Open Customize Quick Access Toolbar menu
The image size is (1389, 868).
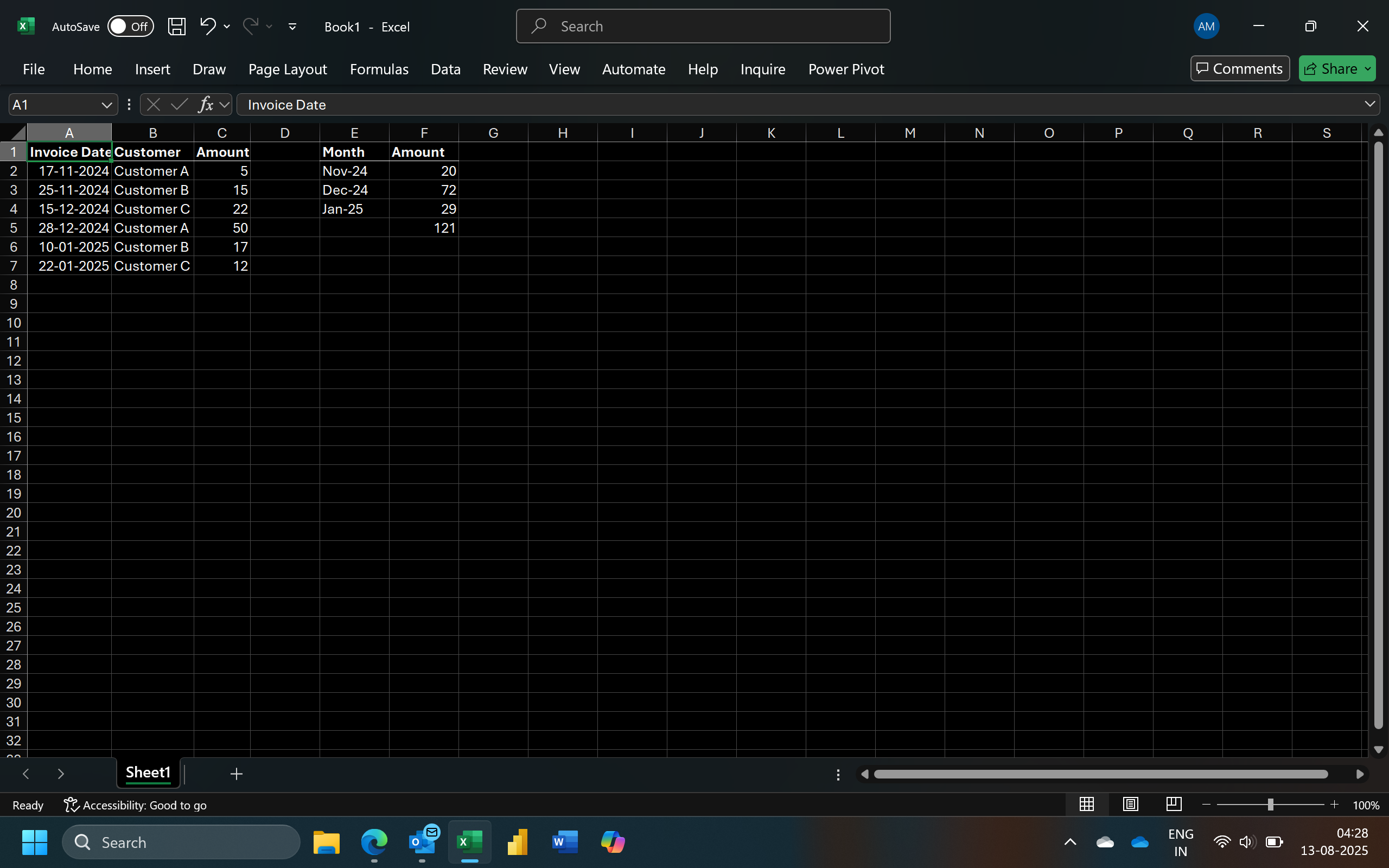(292, 27)
